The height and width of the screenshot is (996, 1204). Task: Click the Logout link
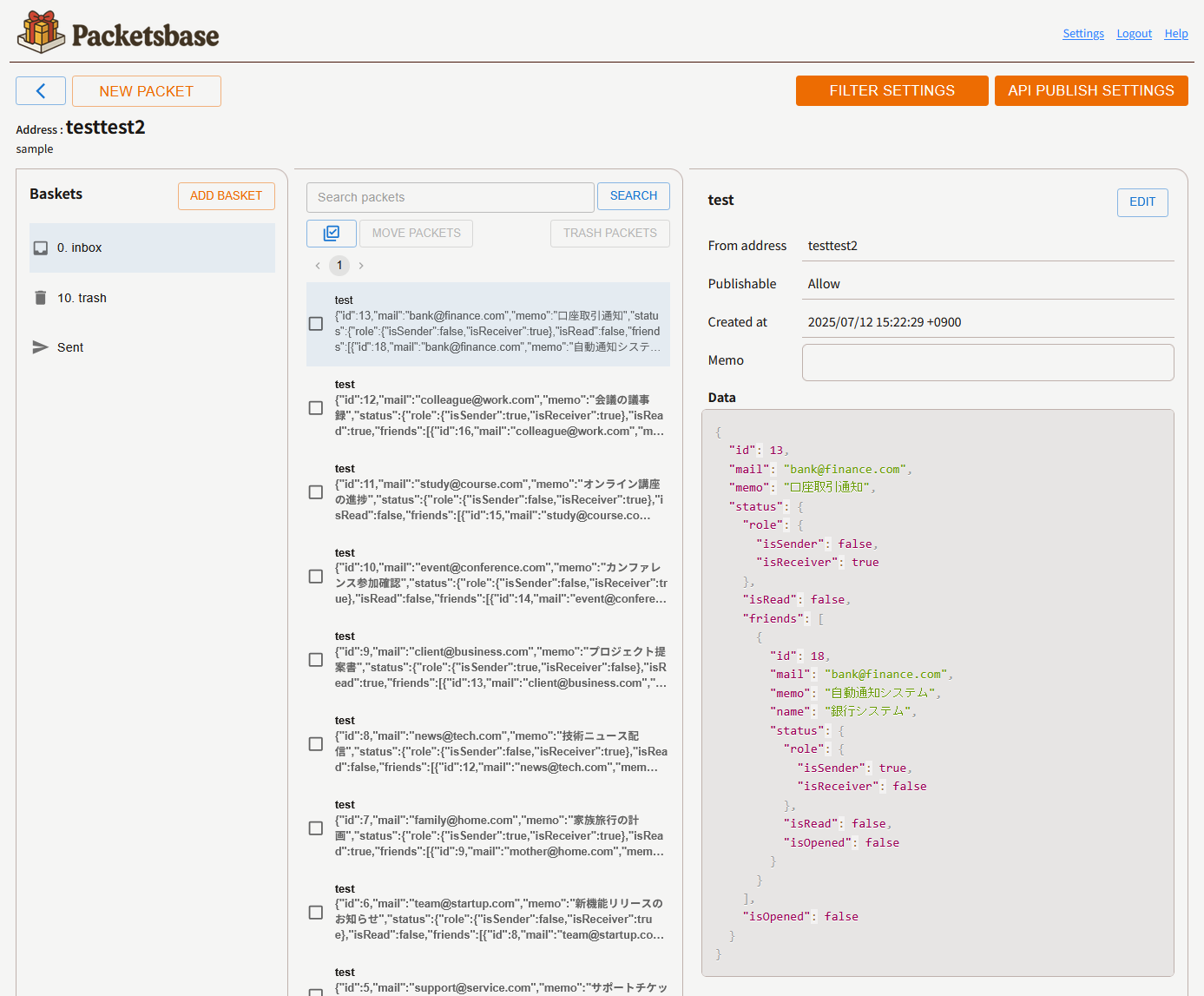click(1135, 34)
